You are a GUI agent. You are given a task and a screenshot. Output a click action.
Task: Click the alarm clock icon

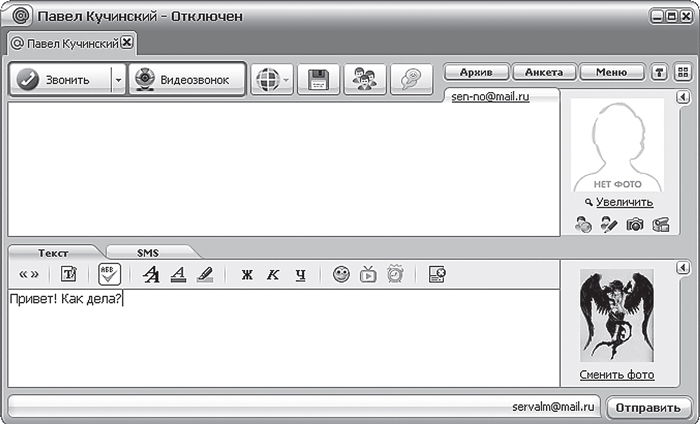click(394, 275)
